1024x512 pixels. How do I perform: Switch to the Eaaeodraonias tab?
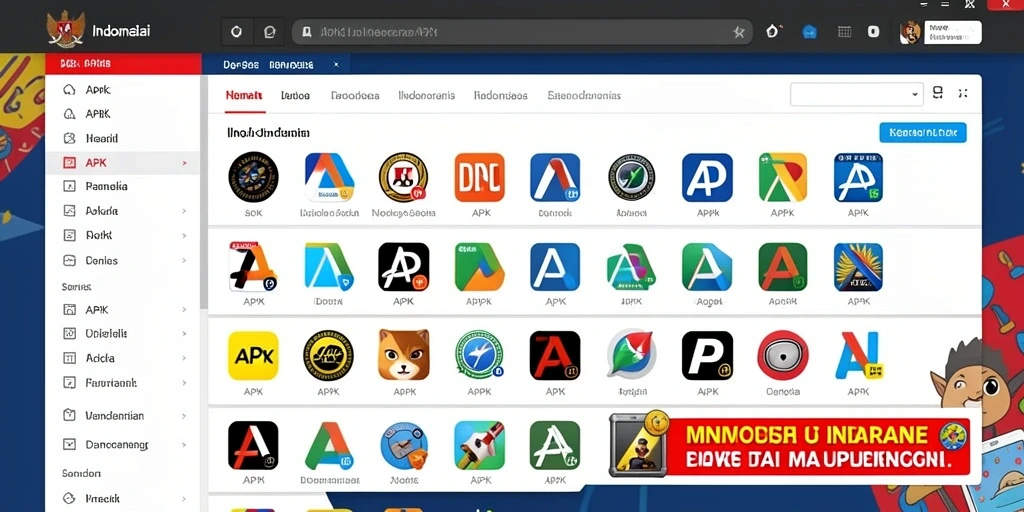click(x=584, y=95)
